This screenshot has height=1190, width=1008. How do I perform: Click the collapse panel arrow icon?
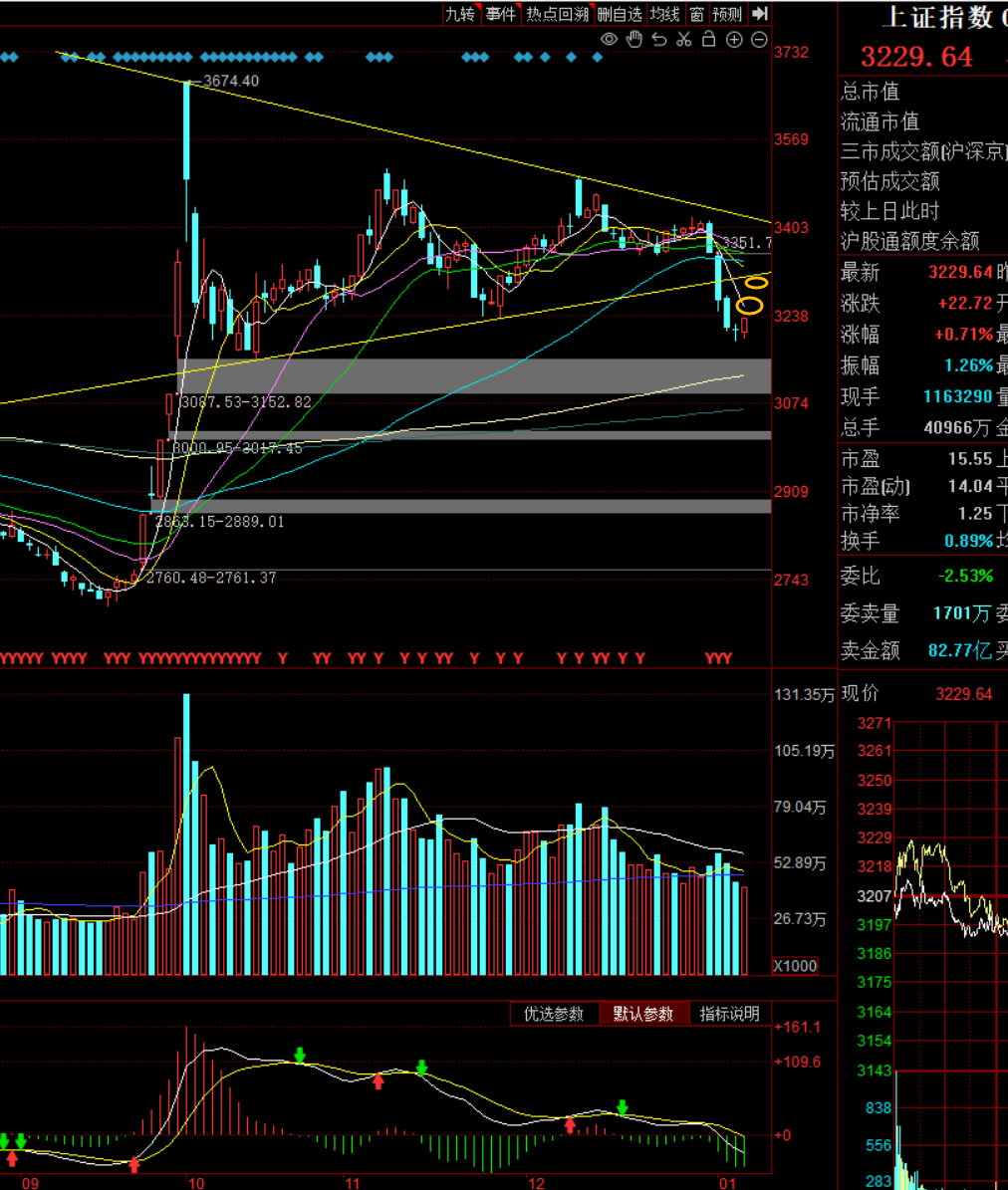(760, 14)
